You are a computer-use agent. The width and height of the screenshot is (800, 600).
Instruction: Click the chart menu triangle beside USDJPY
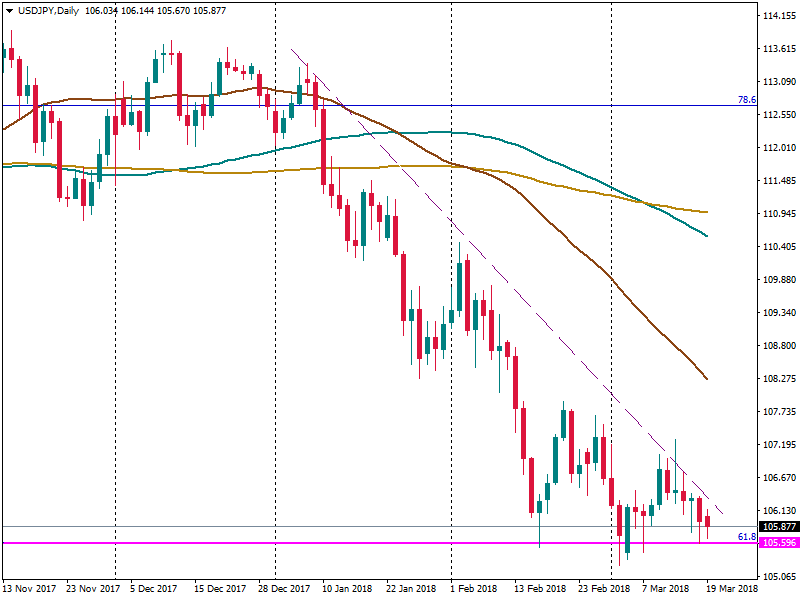(8, 10)
